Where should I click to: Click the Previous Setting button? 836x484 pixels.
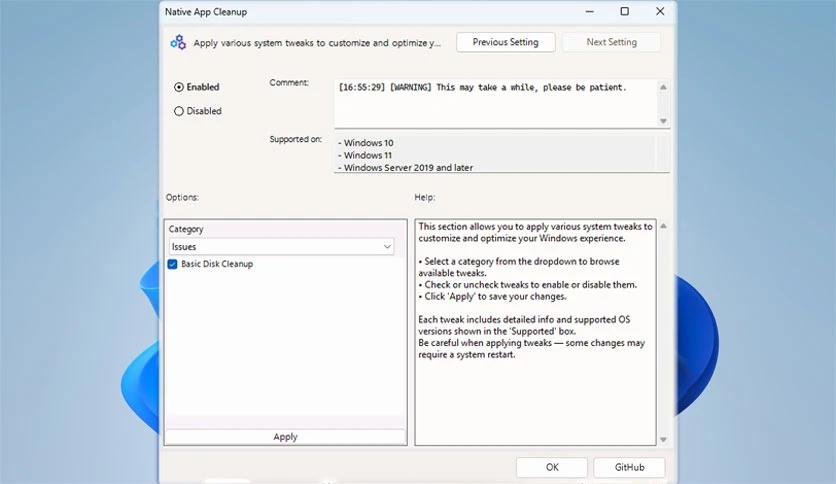505,42
